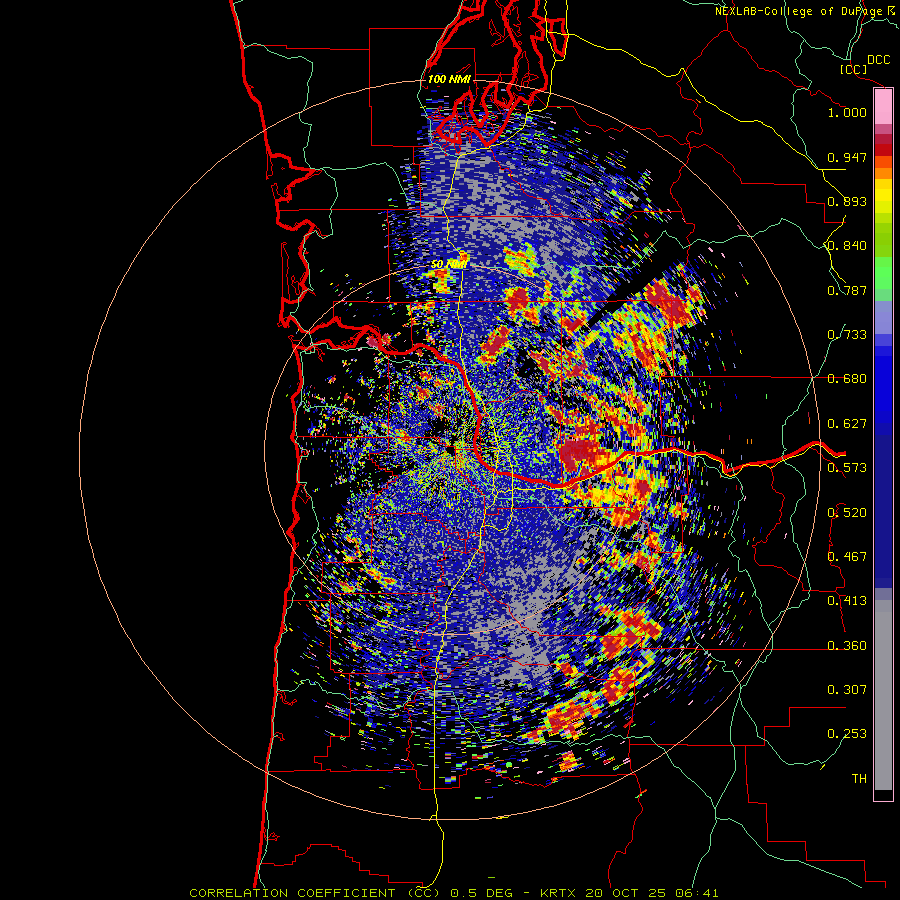Select the 0.520 legend value
Viewport: 900px width, 900px height.
pos(847,513)
